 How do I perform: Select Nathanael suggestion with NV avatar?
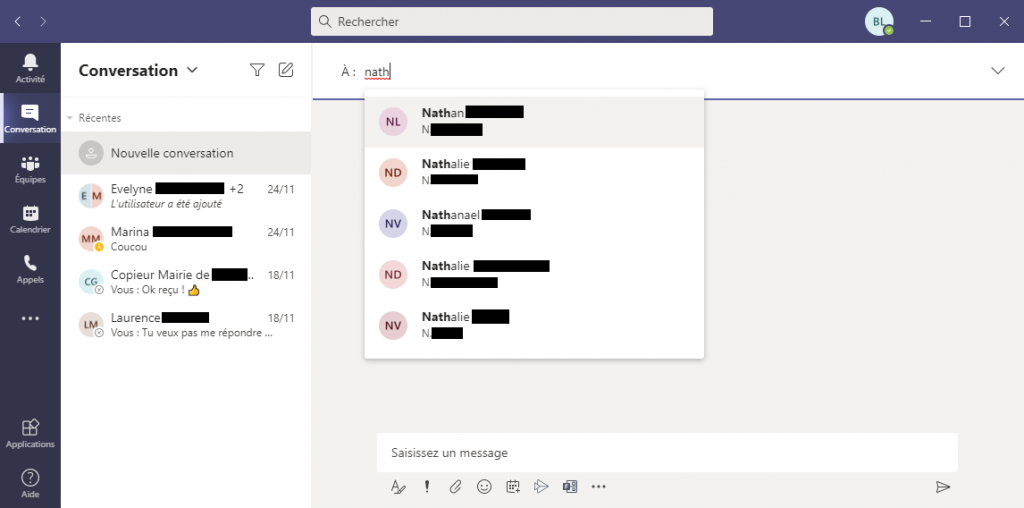pyautogui.click(x=534, y=223)
